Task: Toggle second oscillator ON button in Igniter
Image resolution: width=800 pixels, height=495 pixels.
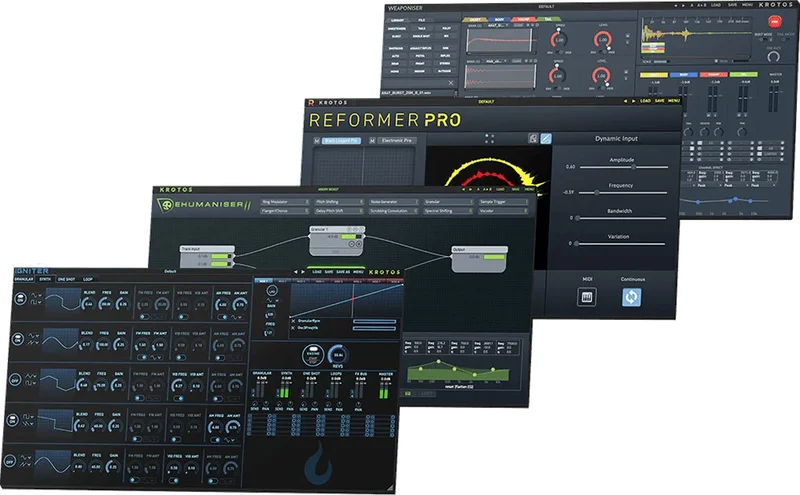Action: (18, 339)
